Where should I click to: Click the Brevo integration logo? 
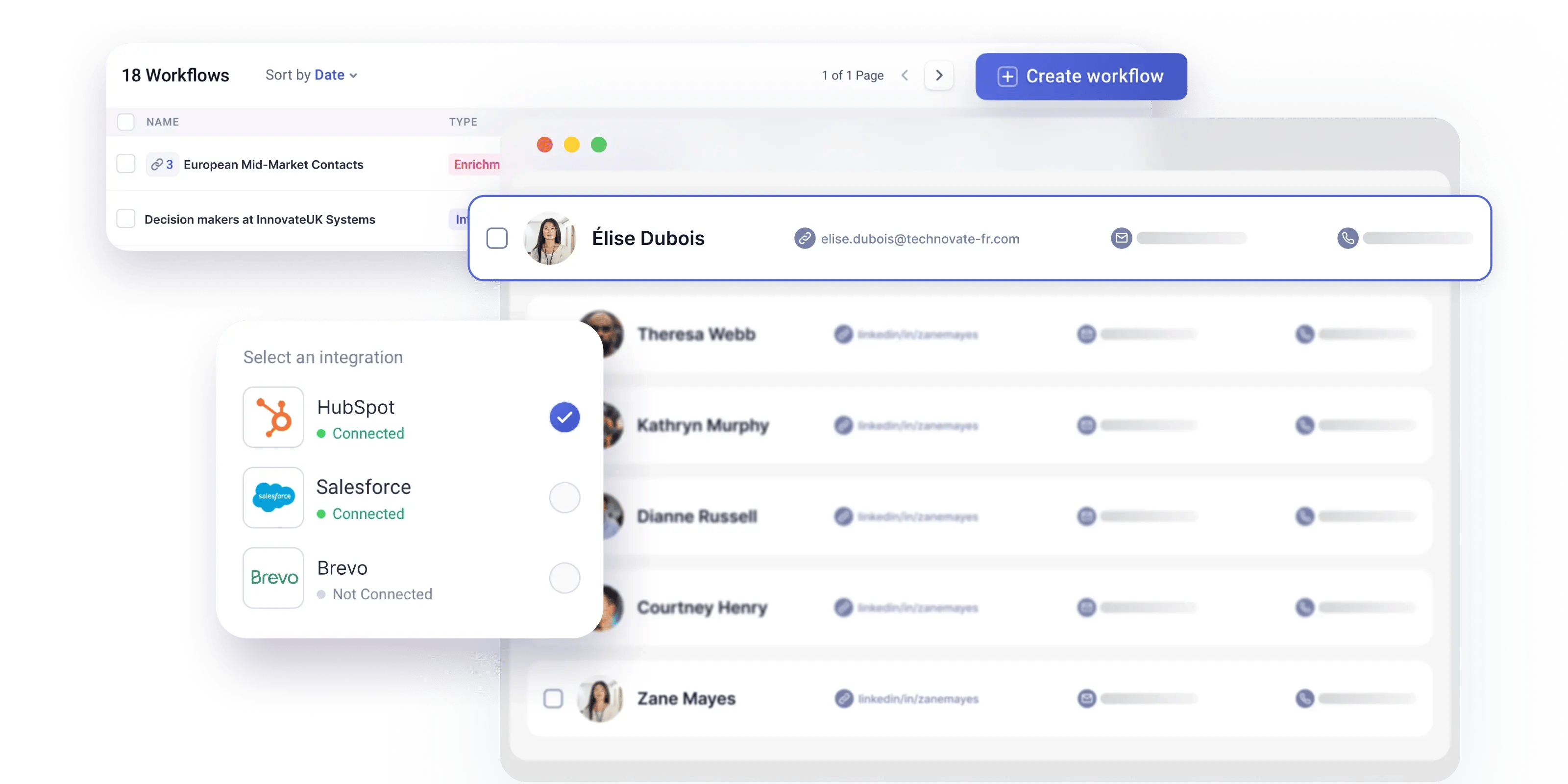point(273,578)
